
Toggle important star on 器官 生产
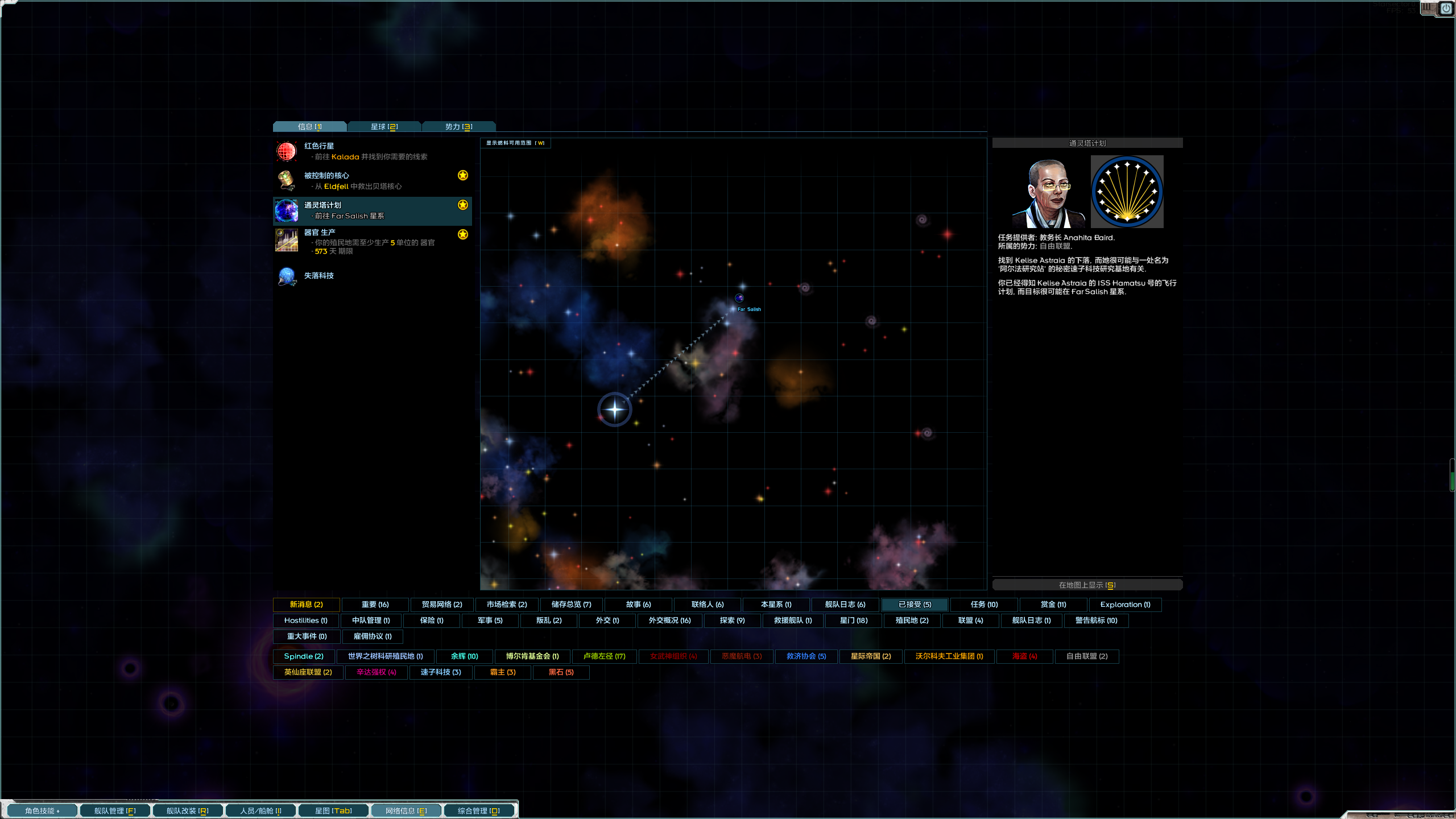pyautogui.click(x=463, y=234)
